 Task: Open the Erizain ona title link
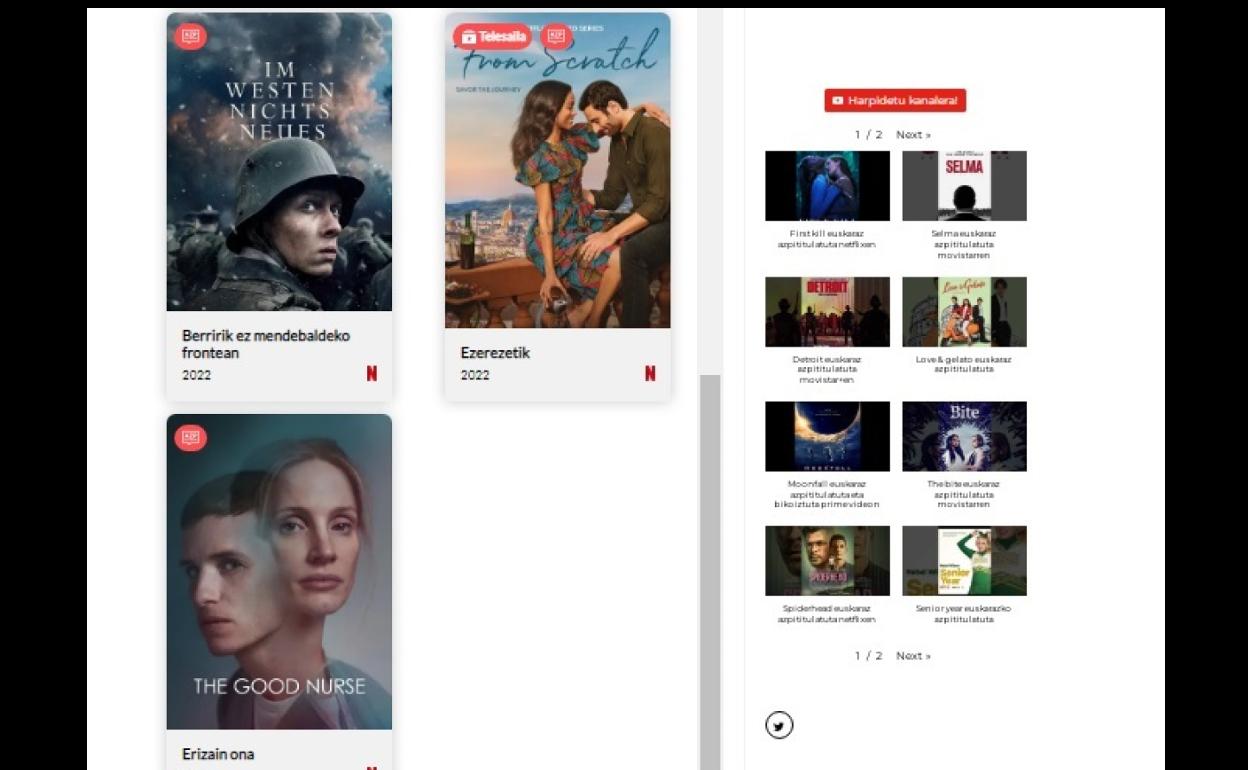(218, 754)
